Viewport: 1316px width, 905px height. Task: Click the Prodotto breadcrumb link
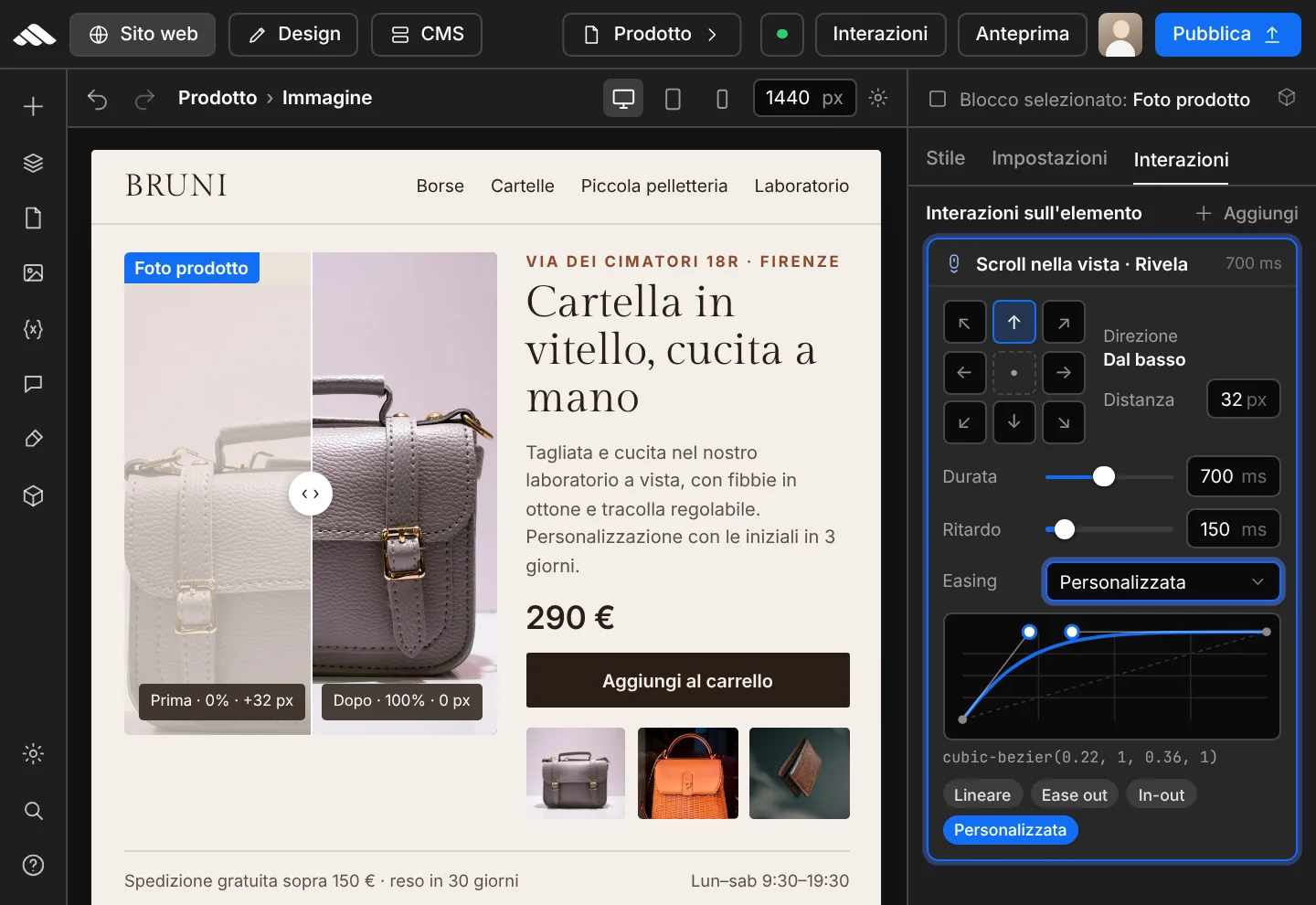218,98
